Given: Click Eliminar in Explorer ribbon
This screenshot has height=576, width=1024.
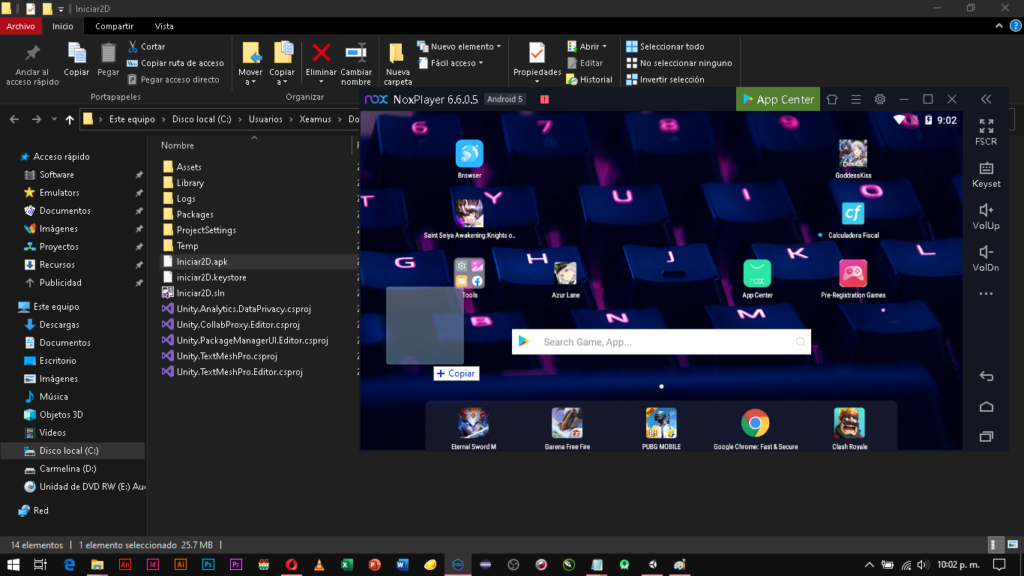Looking at the screenshot, I should 321,63.
